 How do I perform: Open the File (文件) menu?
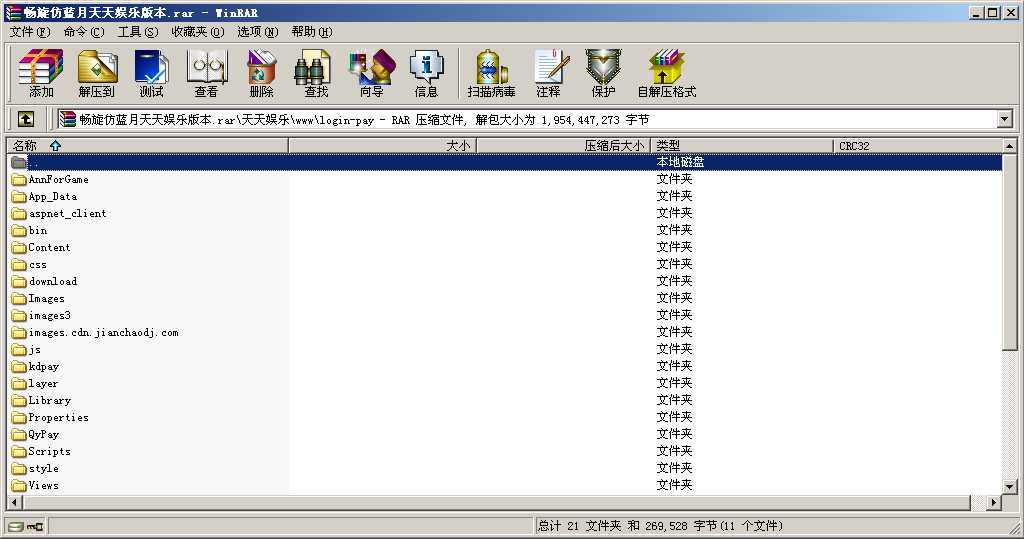[x=30, y=31]
